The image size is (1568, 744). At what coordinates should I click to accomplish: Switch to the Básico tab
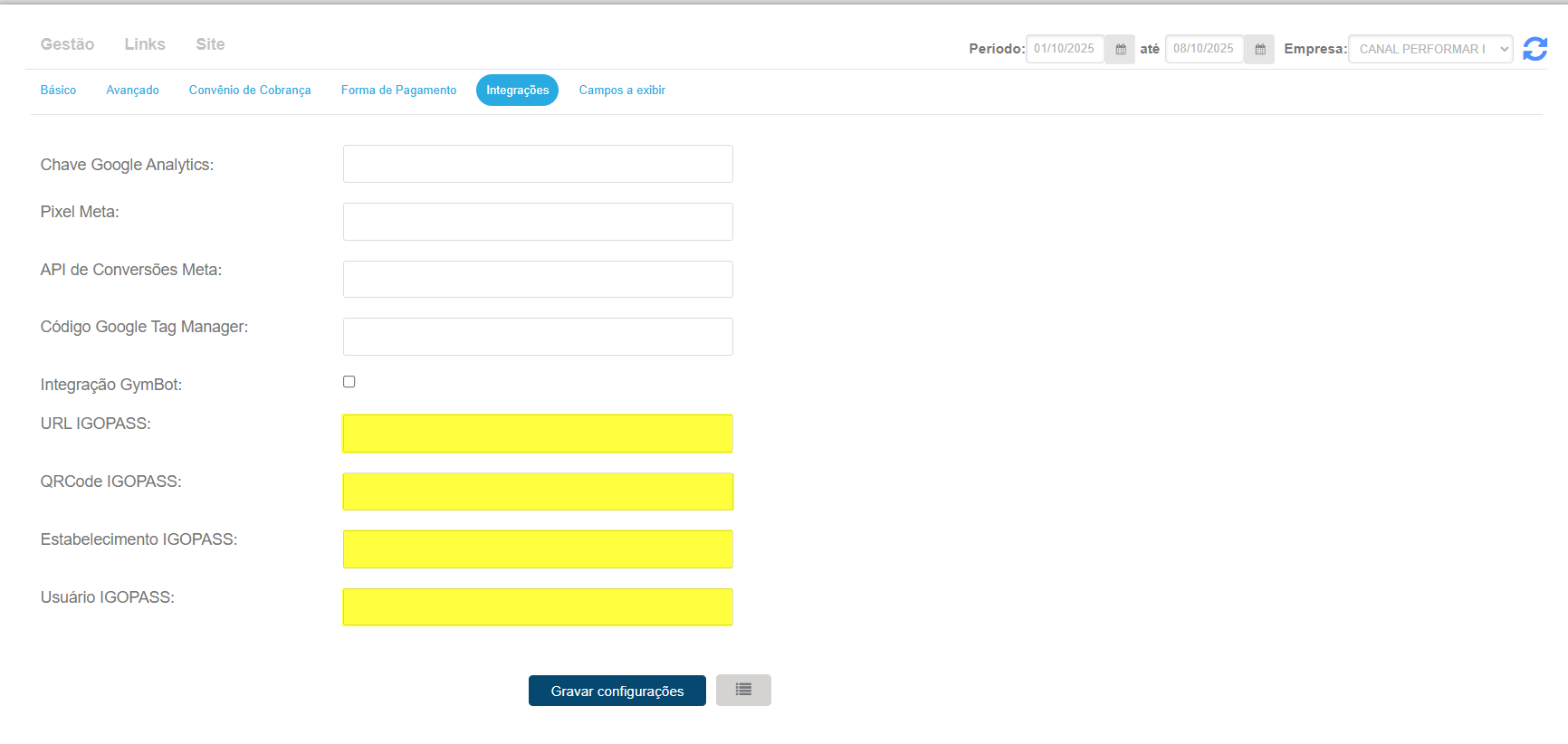[58, 91]
